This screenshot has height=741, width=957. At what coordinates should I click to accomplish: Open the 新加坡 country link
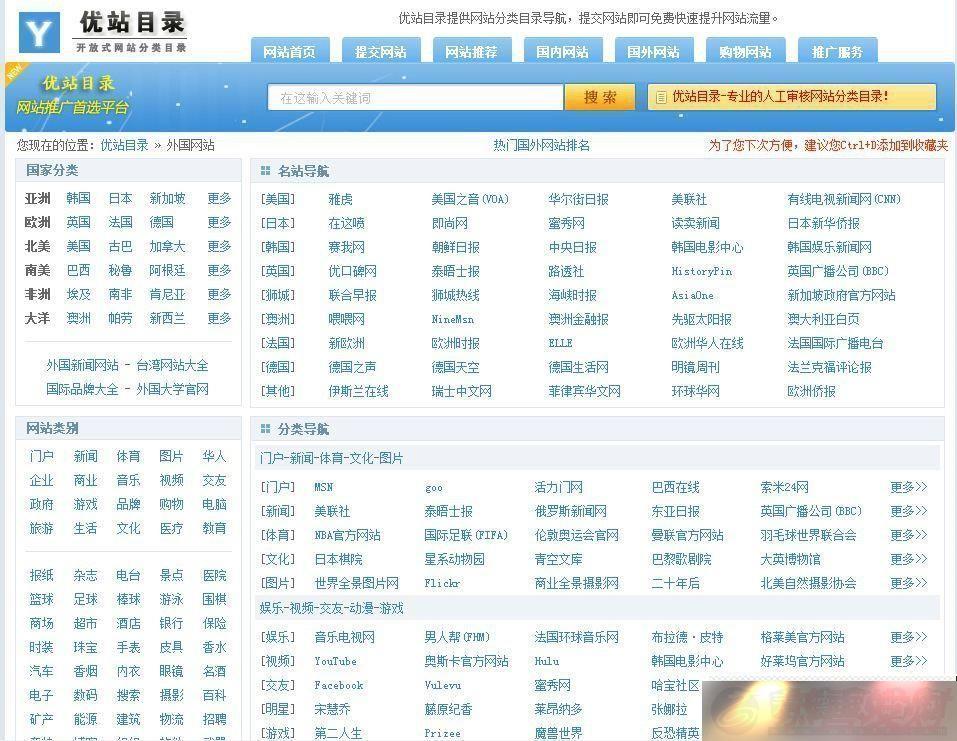click(167, 198)
